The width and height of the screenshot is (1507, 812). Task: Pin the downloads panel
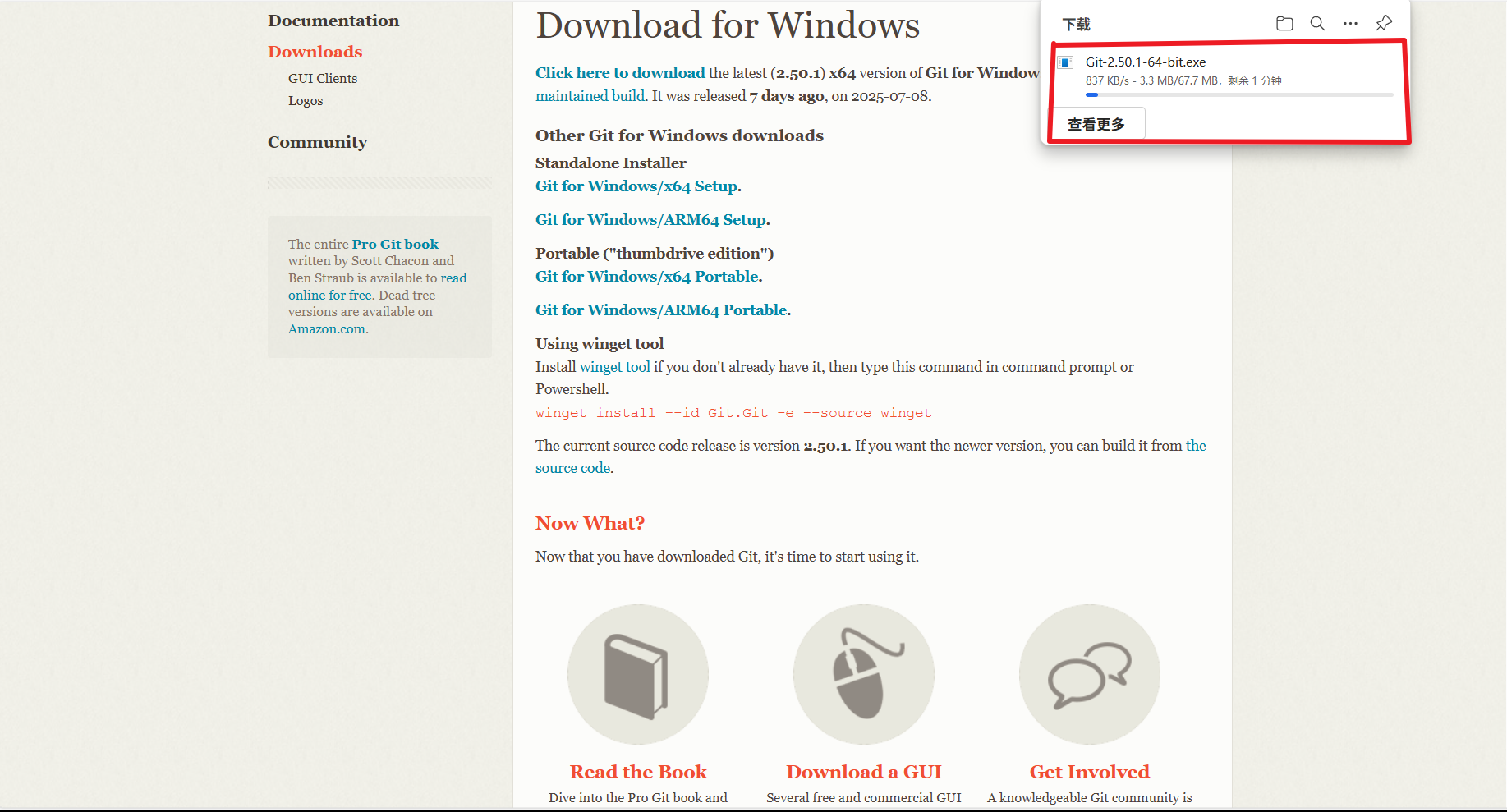pos(1384,23)
